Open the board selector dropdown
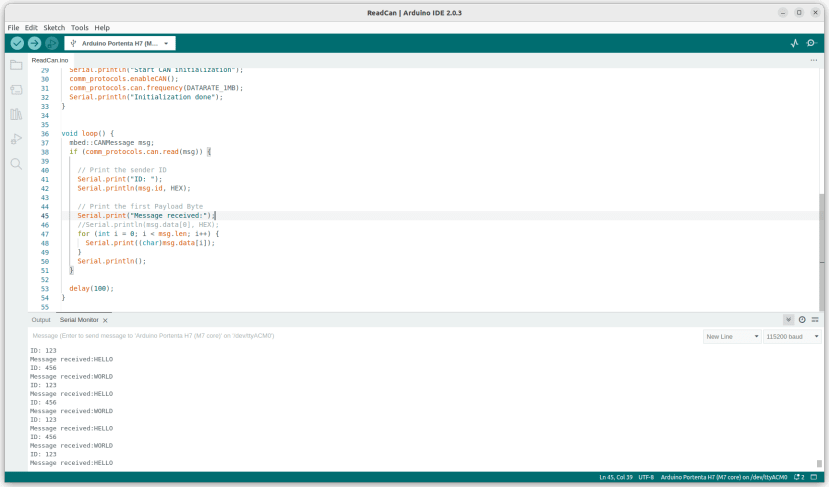The height and width of the screenshot is (487, 829). point(120,43)
